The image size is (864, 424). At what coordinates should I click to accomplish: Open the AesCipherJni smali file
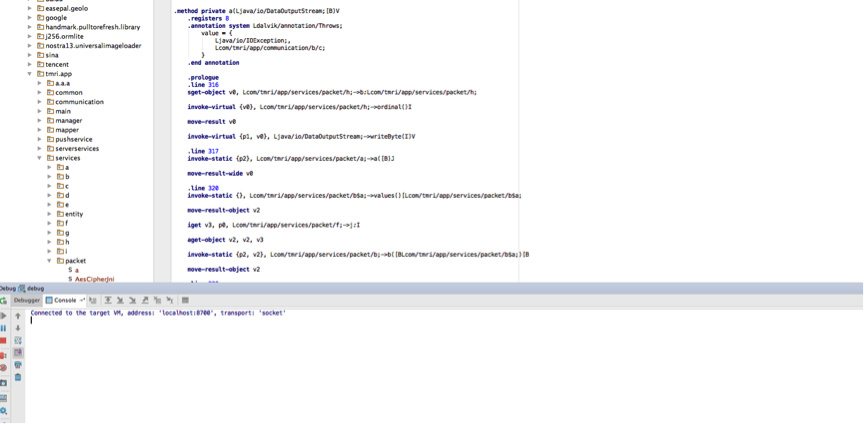pos(94,280)
